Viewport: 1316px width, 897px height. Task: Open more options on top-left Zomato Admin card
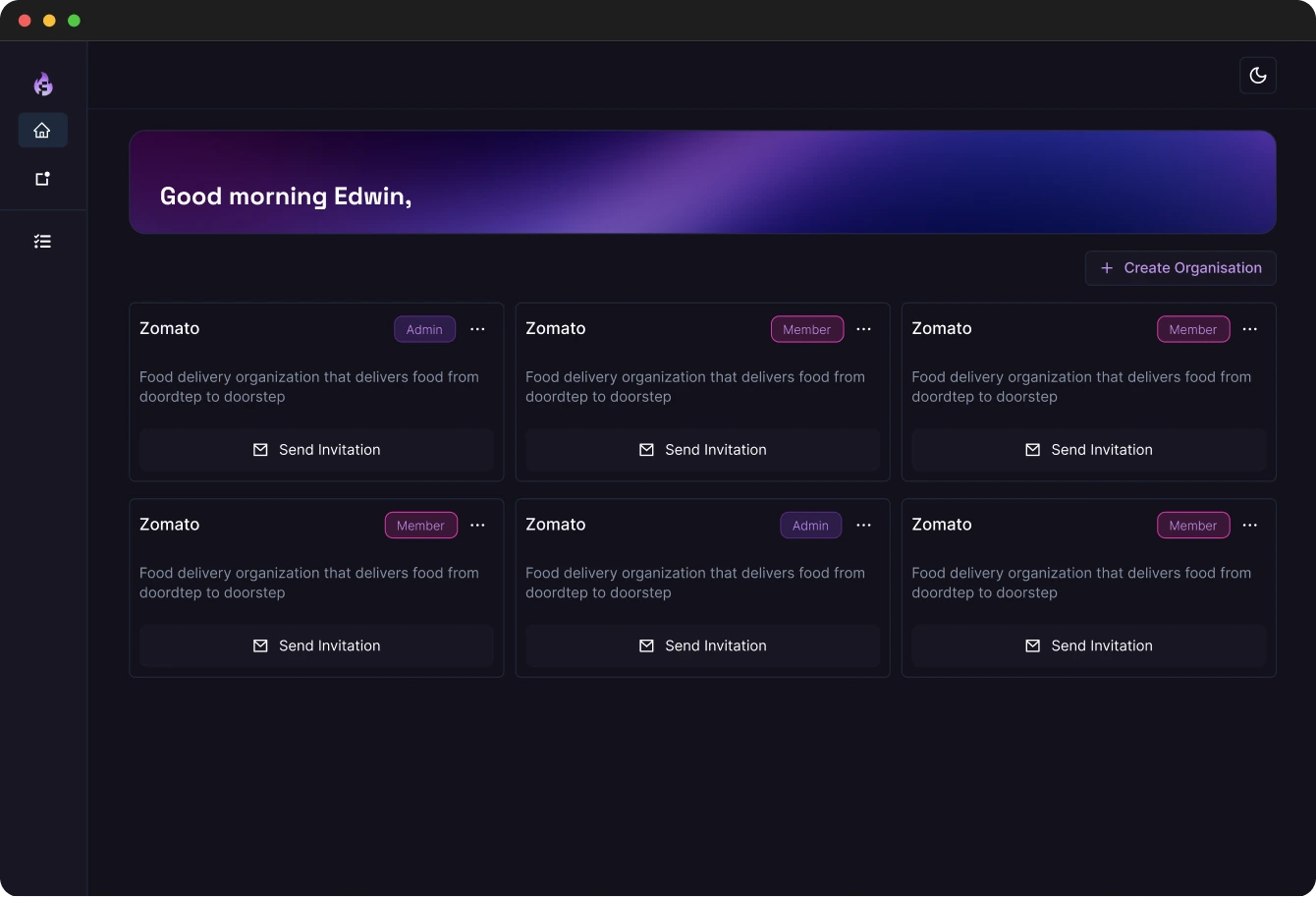click(477, 329)
